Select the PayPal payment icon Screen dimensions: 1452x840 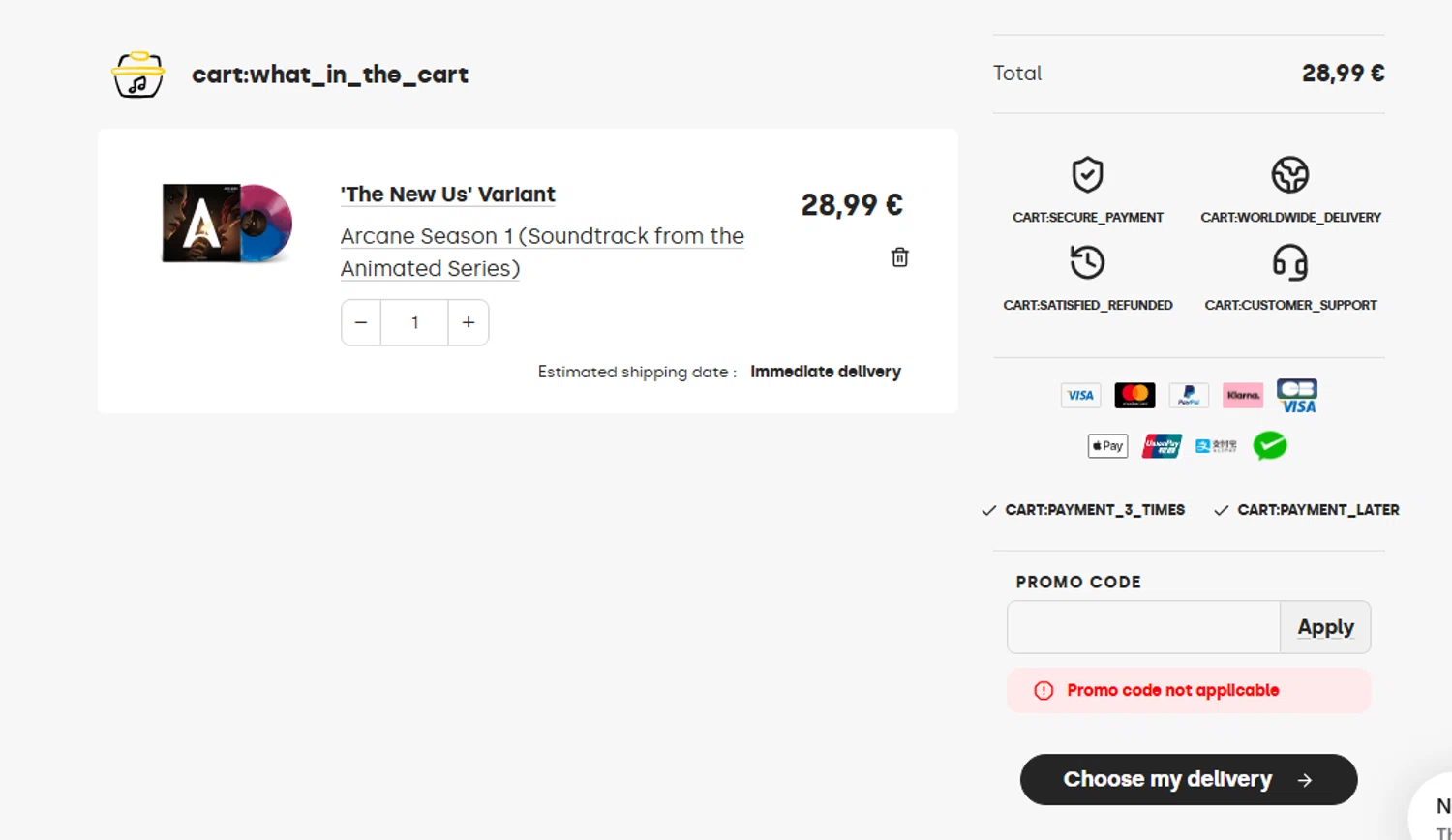[x=1189, y=395]
